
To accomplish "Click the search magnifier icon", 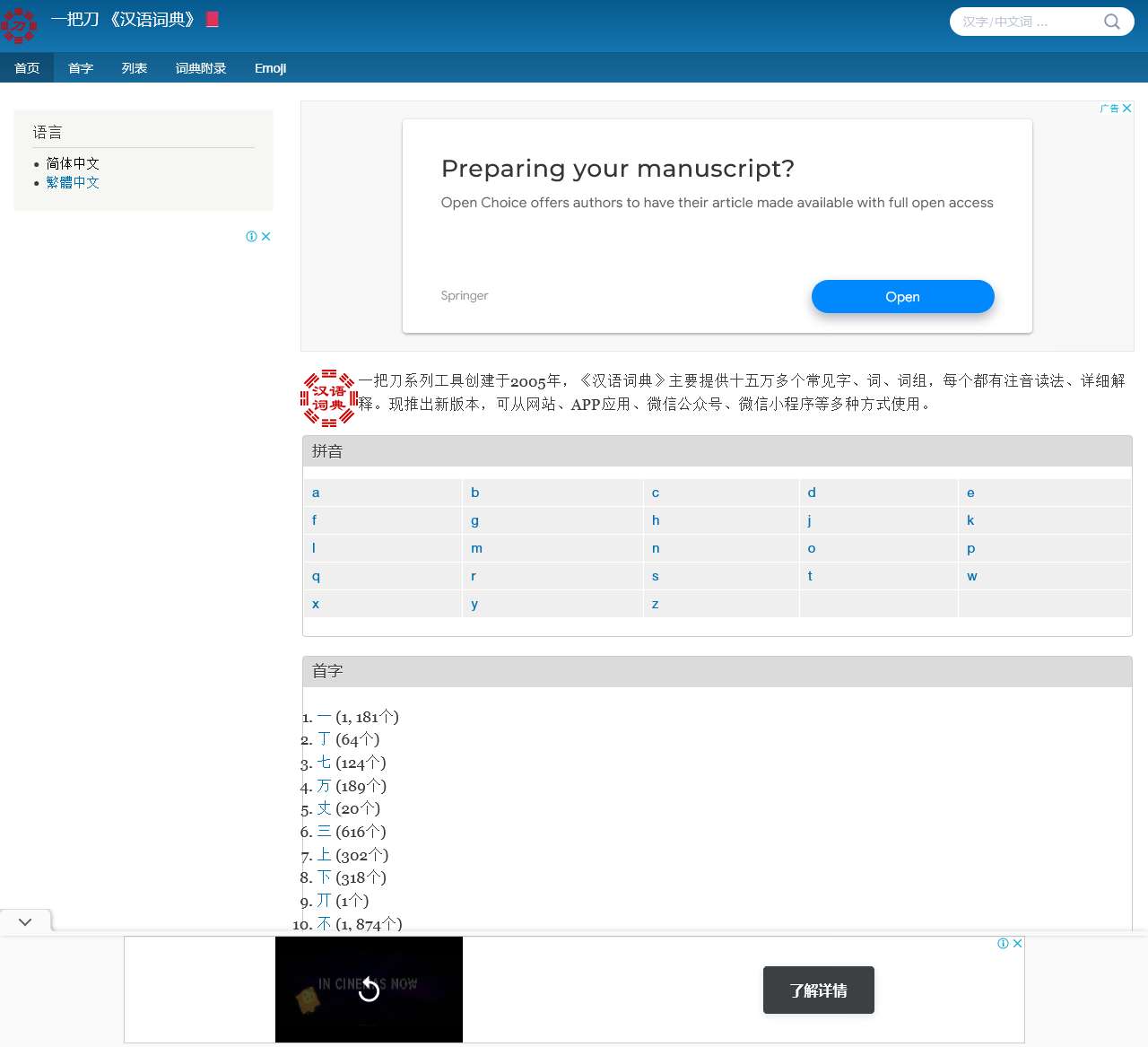I will pos(1111,22).
